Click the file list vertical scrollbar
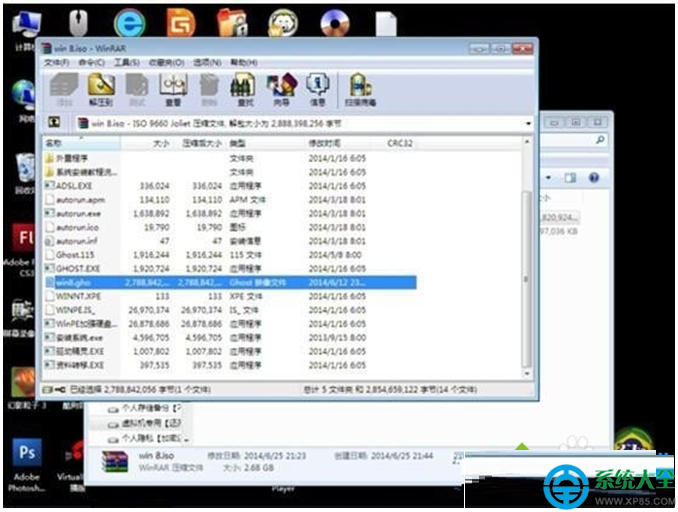 pyautogui.click(x=527, y=262)
